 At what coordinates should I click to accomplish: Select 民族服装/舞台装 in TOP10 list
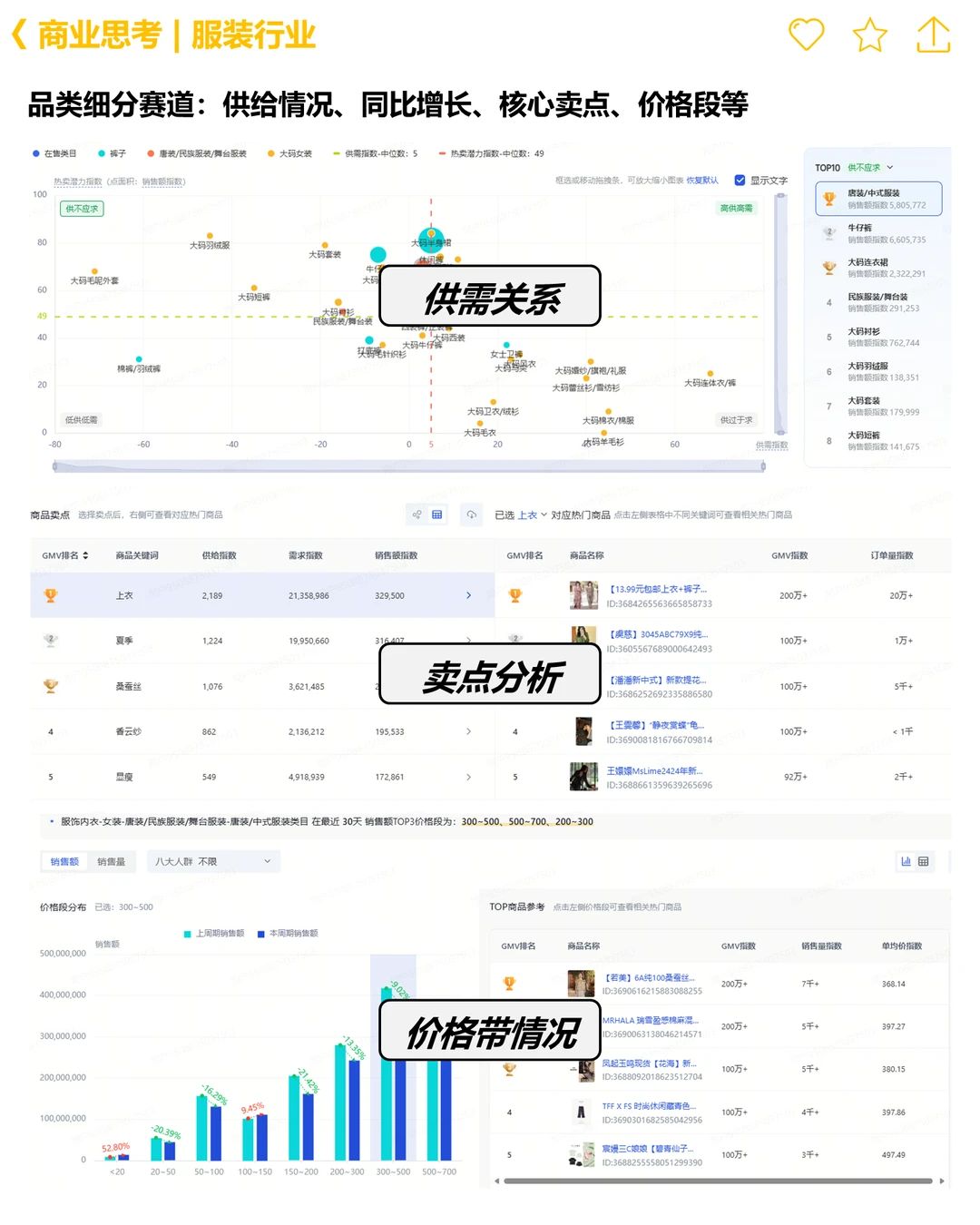(878, 302)
